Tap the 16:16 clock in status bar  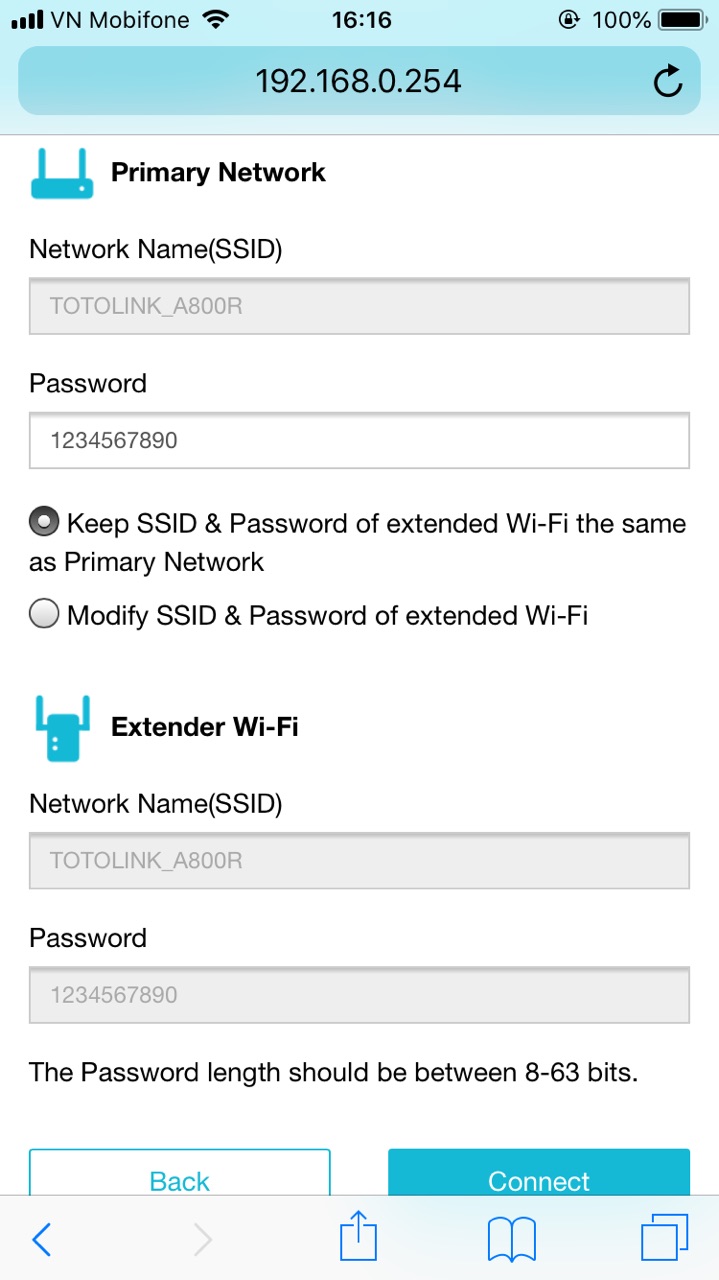tap(361, 20)
